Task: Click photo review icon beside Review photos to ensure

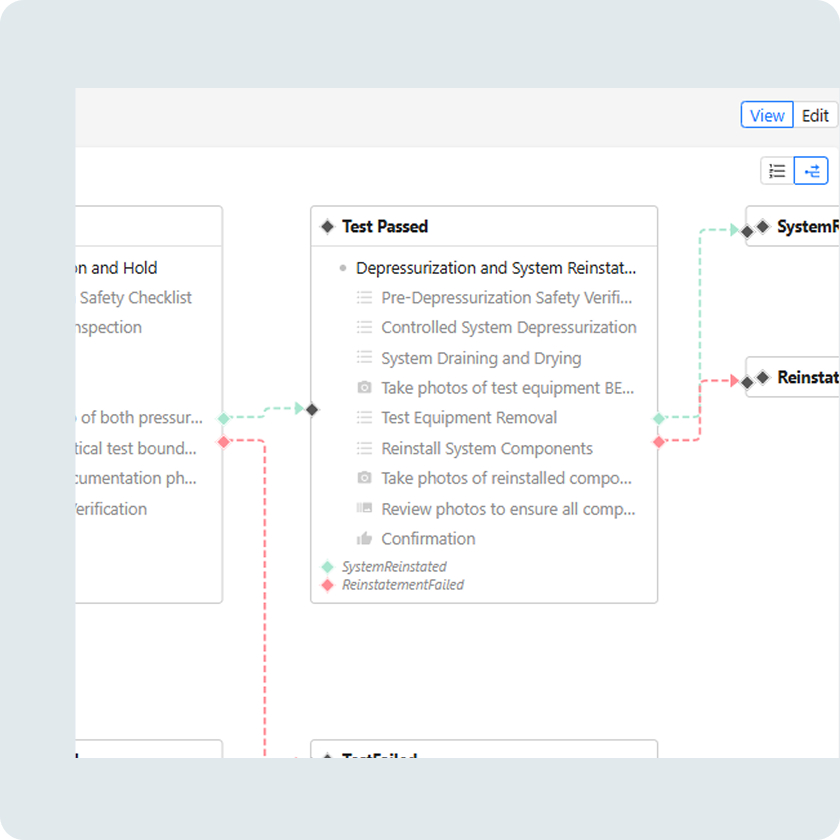Action: point(364,508)
